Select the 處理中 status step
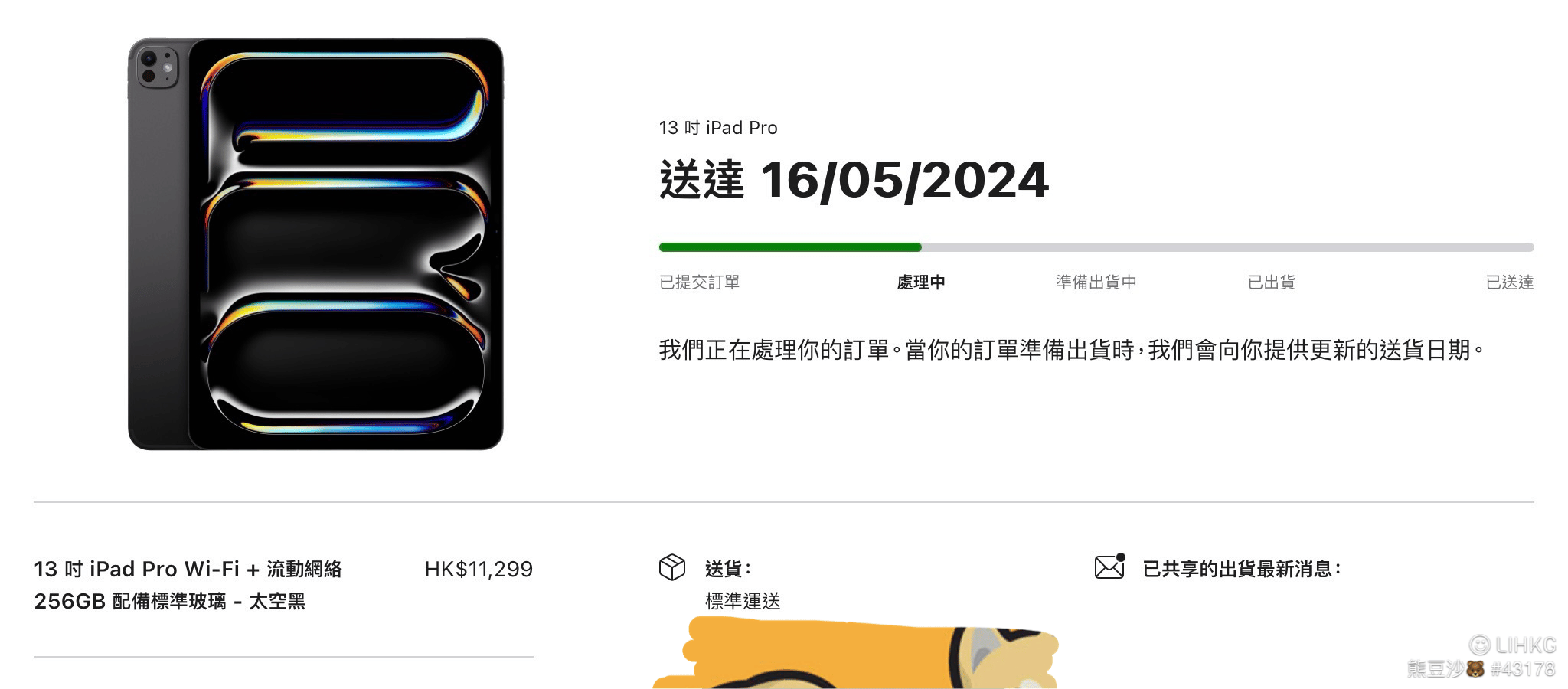1568x689 pixels. pos(921,282)
